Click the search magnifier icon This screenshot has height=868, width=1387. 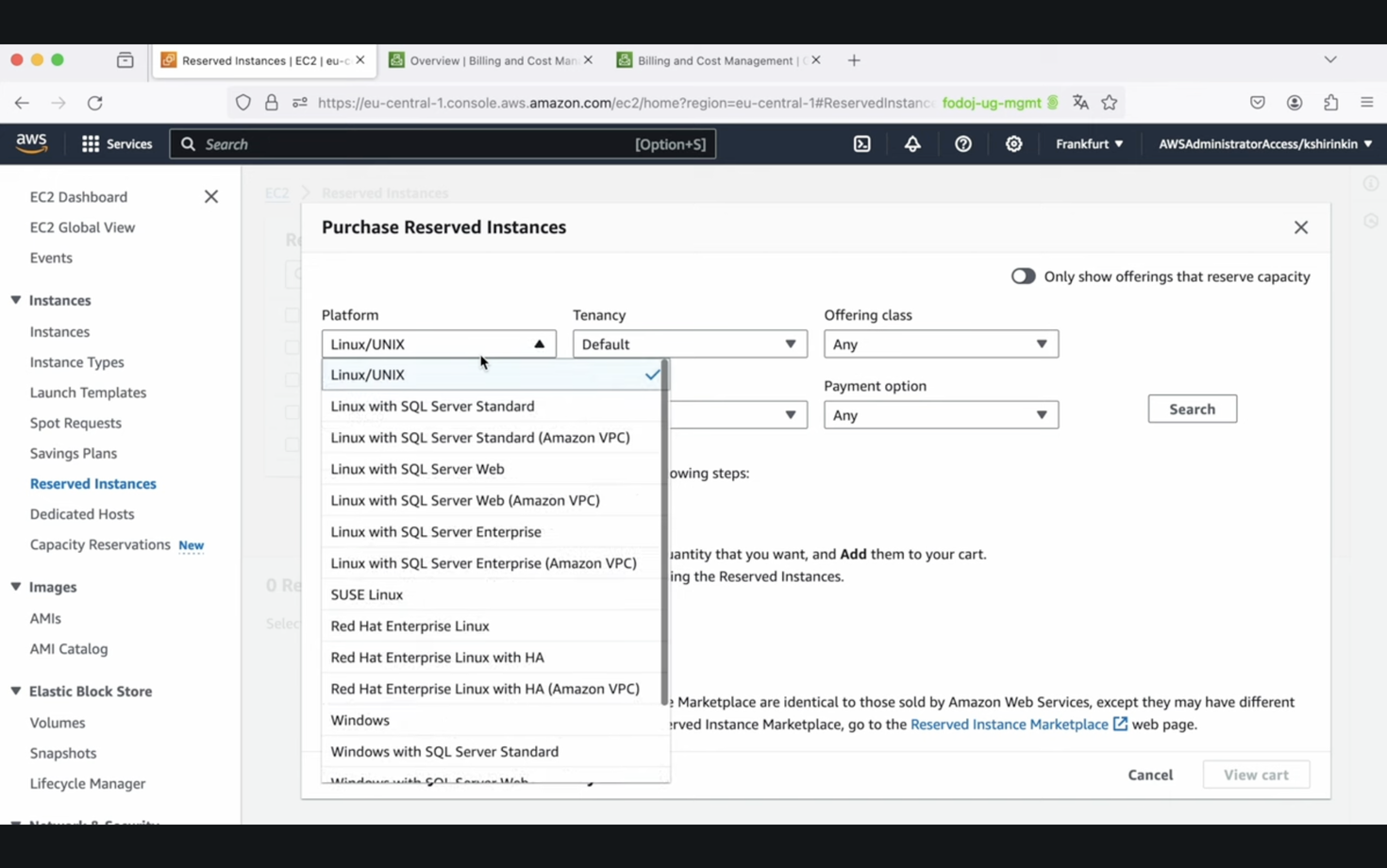(188, 144)
